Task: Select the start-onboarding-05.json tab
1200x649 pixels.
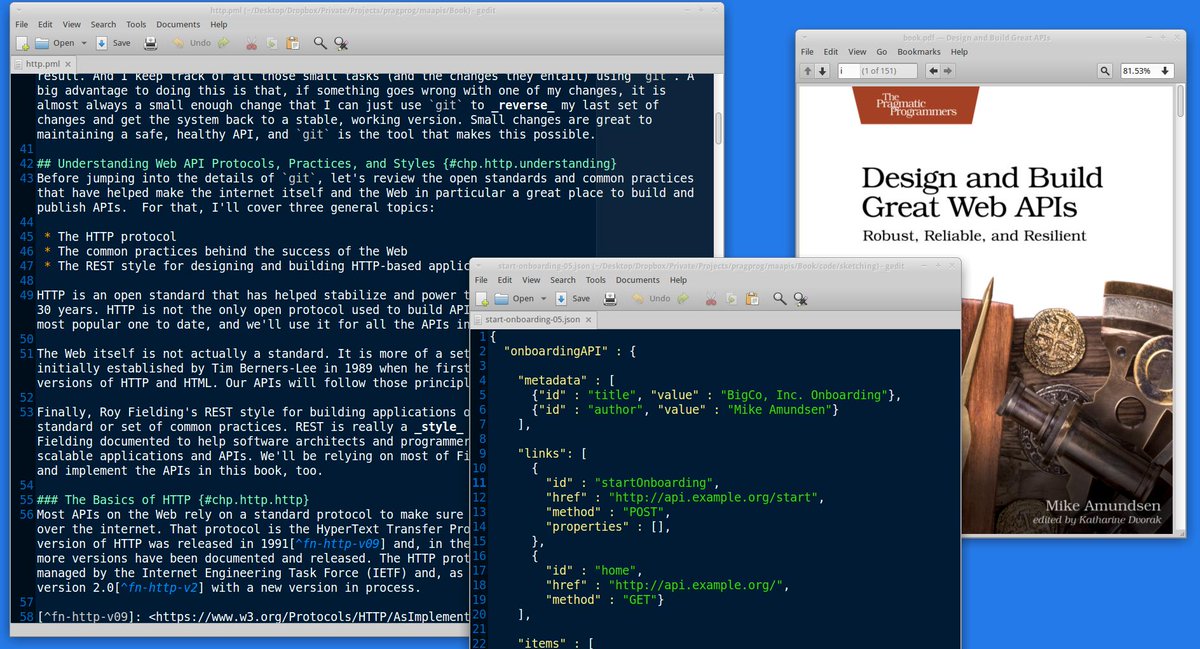Action: point(533,320)
